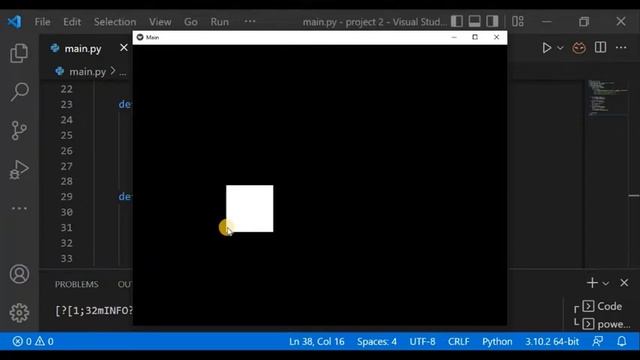
Task: Click Spaces: 4 indentation setting
Action: click(377, 341)
